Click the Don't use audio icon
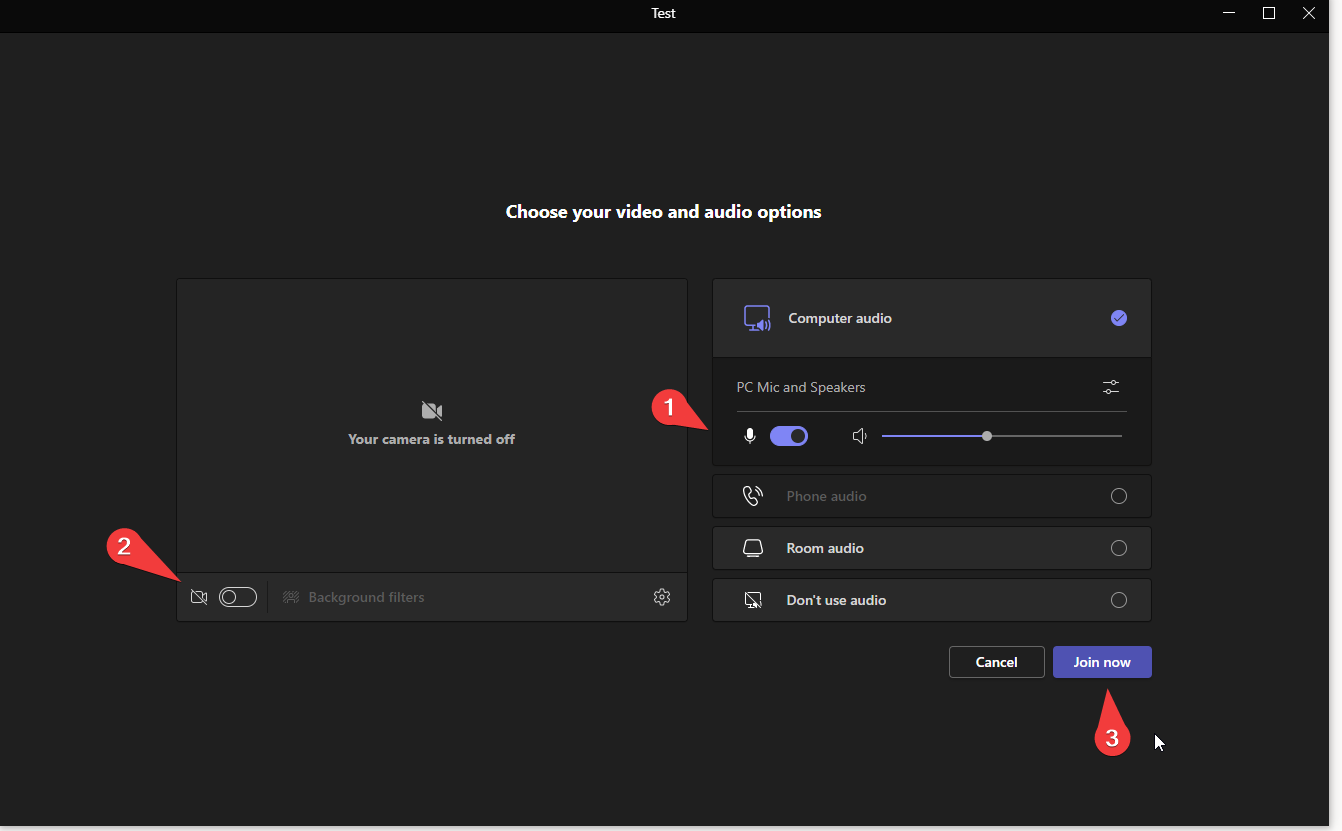The image size is (1342, 831). coord(753,600)
